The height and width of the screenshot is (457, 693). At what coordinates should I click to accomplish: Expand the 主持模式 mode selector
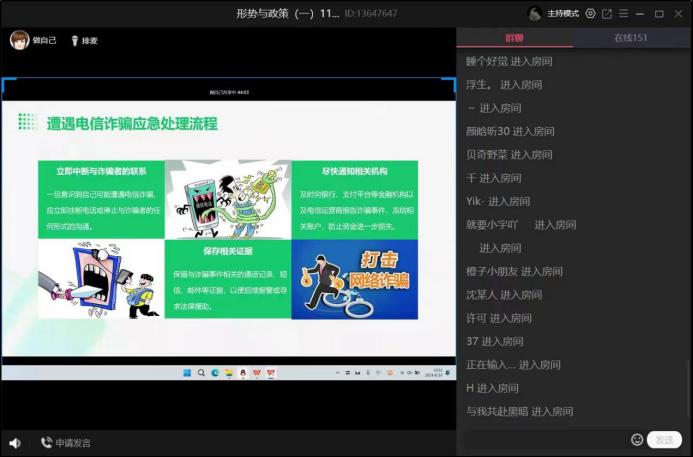point(563,14)
